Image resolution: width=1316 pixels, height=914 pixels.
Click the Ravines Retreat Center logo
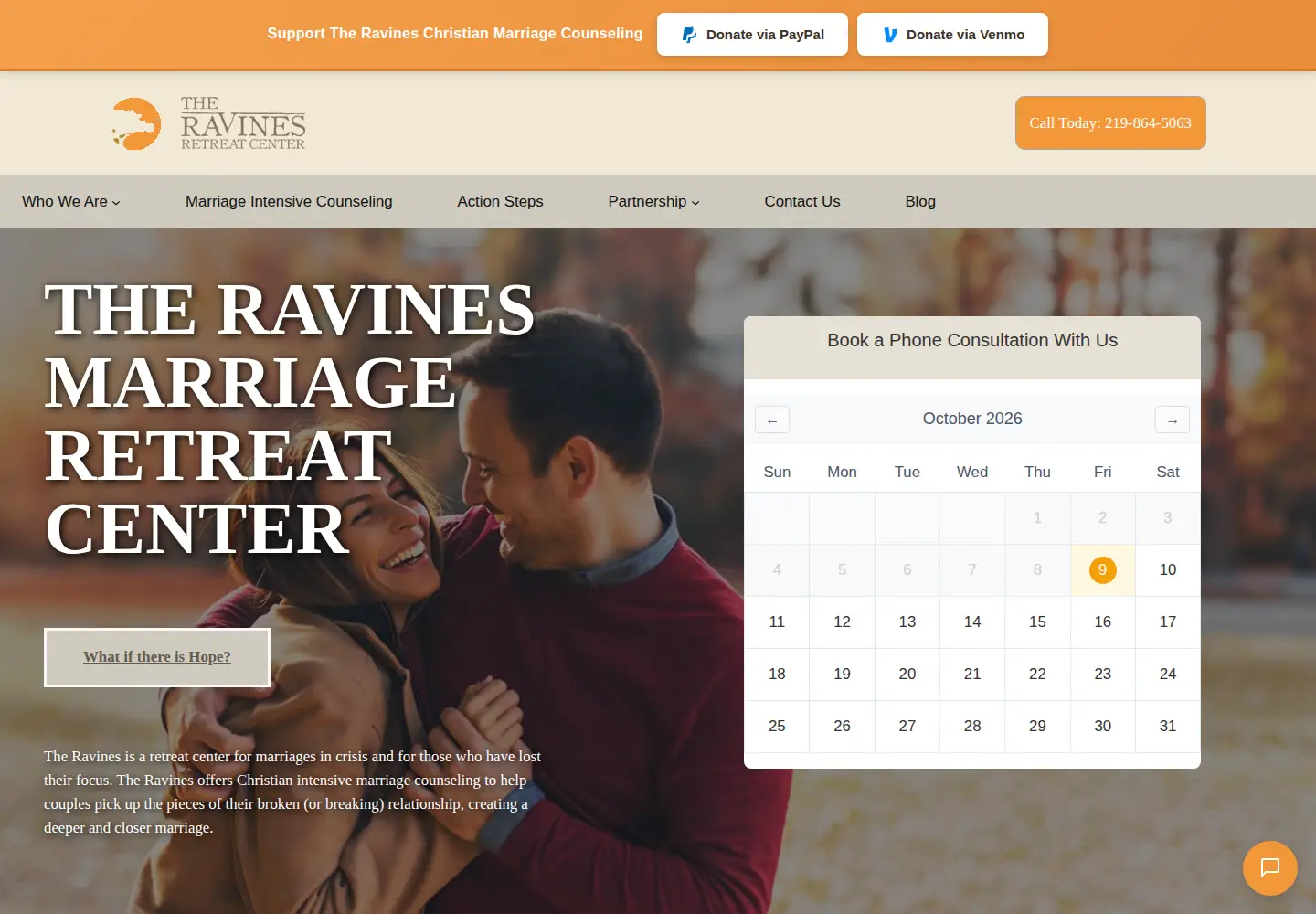209,123
